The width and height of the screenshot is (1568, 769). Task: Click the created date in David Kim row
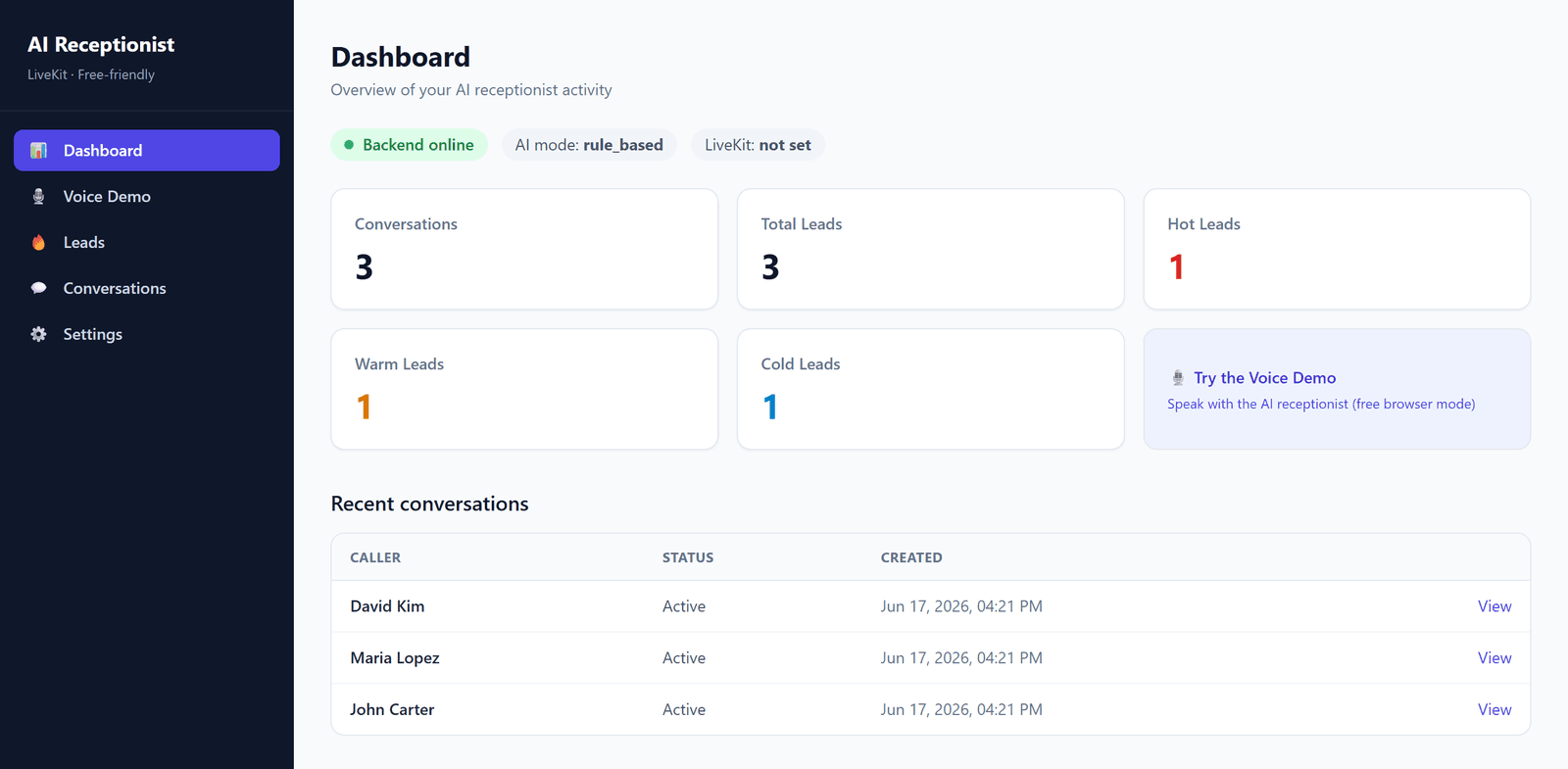tap(961, 606)
